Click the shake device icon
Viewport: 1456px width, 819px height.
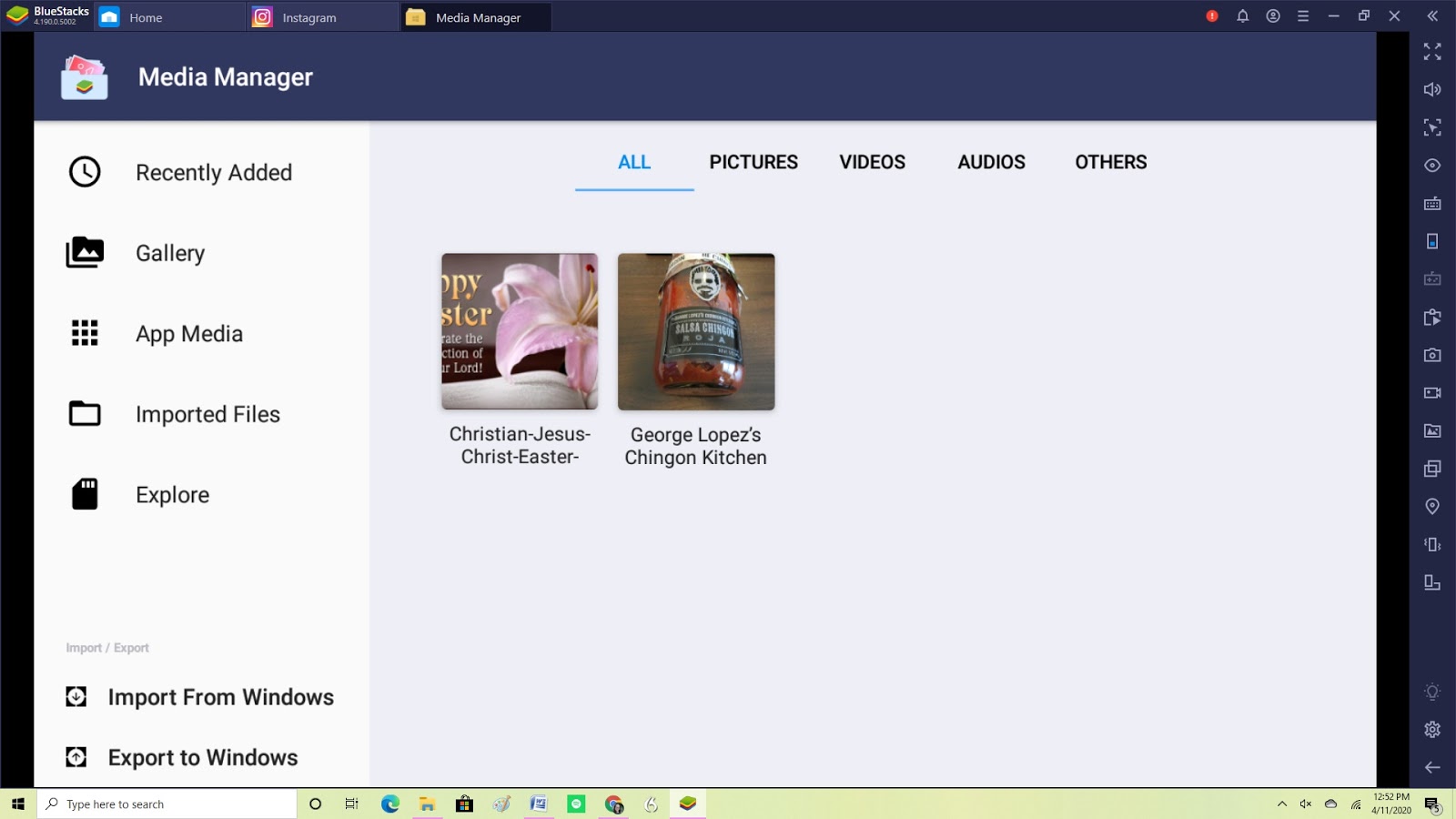(x=1432, y=544)
